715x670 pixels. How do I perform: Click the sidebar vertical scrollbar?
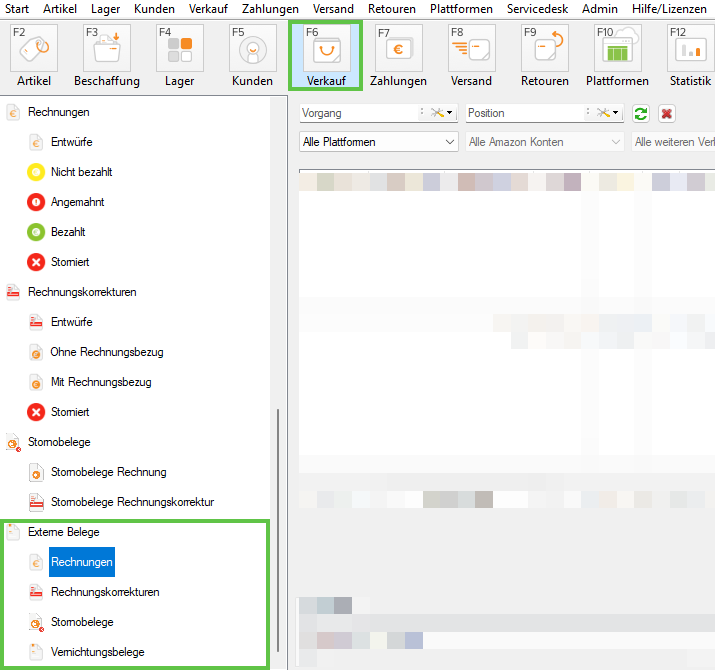pyautogui.click(x=277, y=530)
